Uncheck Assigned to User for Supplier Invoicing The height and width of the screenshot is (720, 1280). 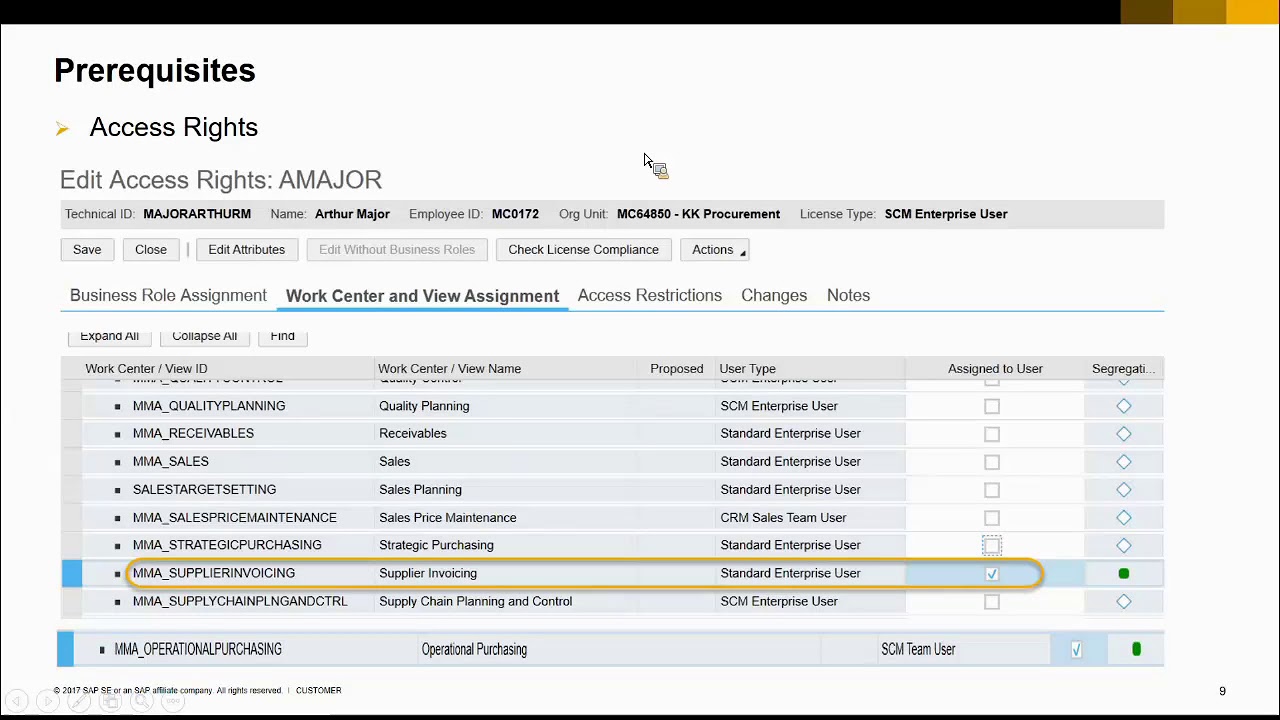point(992,574)
